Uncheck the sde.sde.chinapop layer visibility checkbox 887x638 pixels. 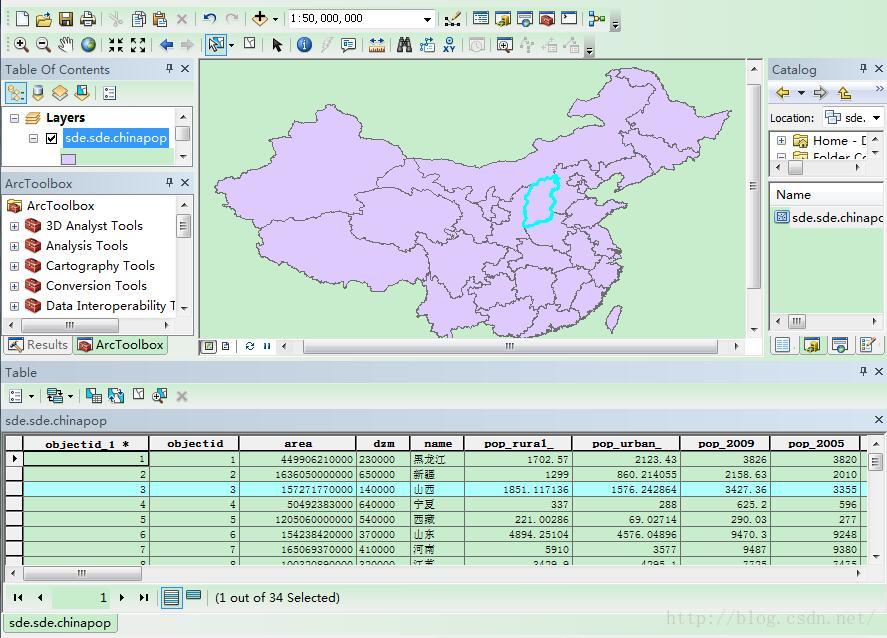click(52, 139)
